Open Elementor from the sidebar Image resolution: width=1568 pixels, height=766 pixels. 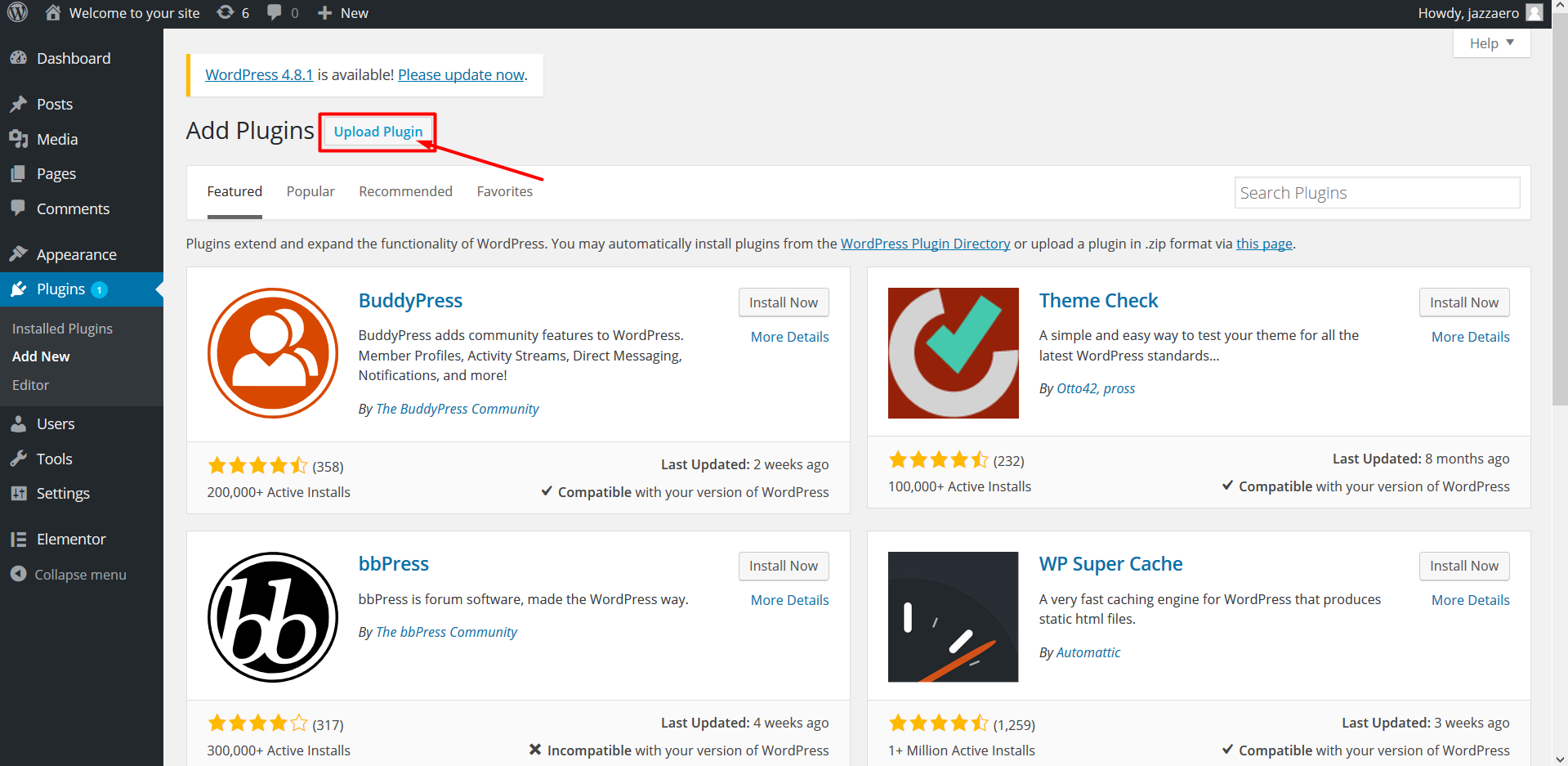point(71,540)
